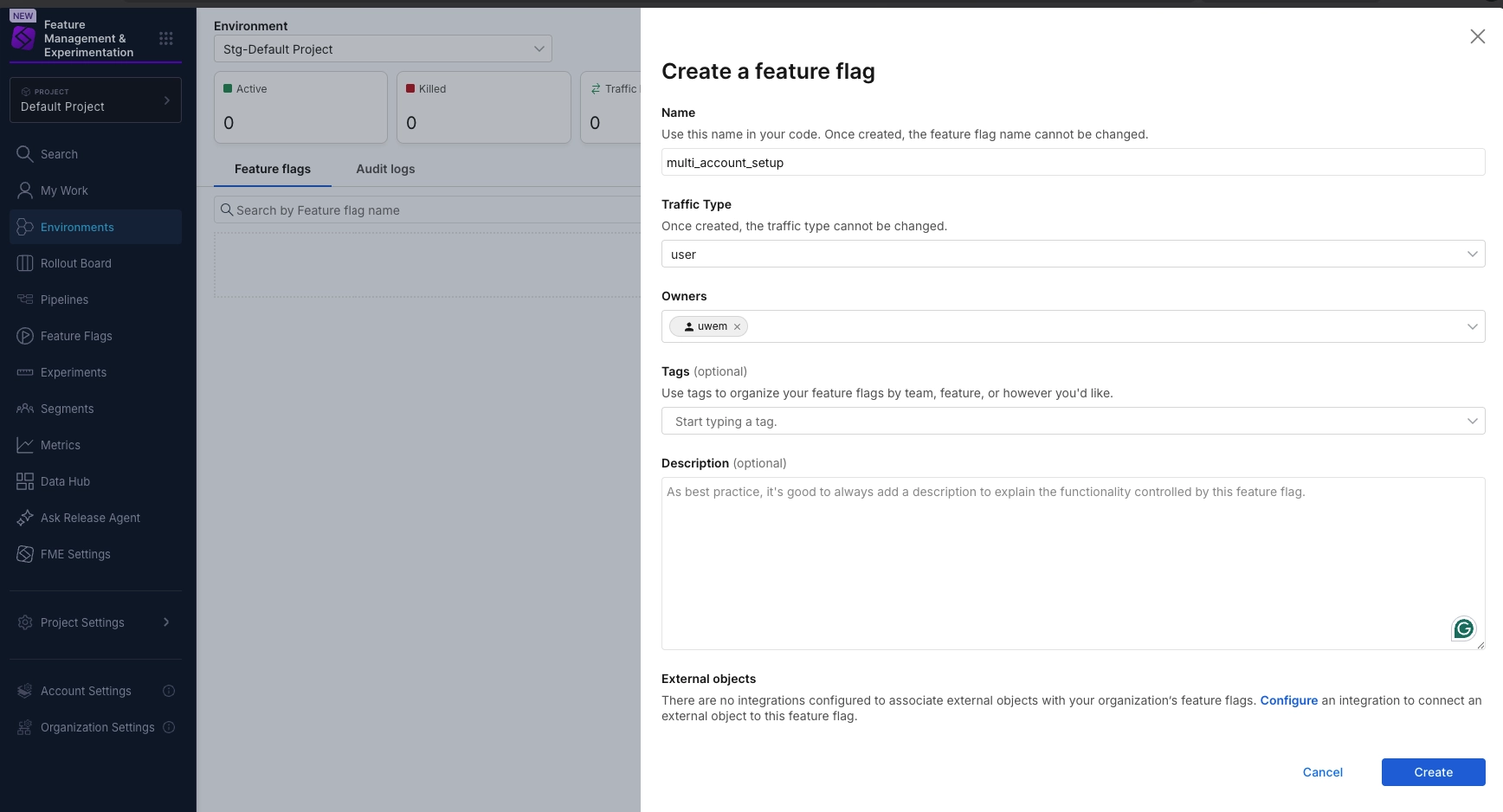Click the Pipelines icon
1503x812 pixels.
pyautogui.click(x=25, y=300)
